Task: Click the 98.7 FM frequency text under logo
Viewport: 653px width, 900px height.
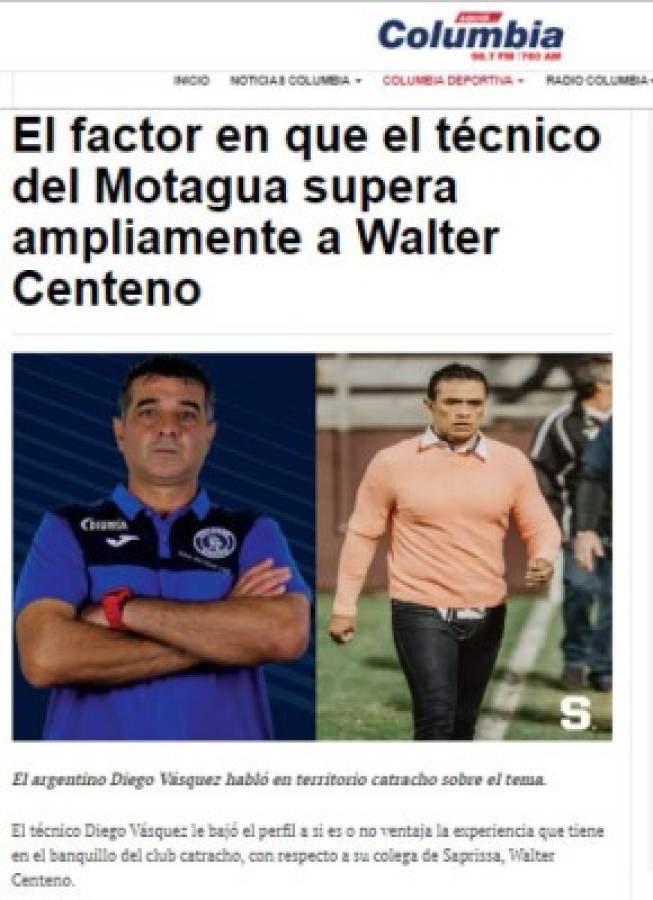Action: (493, 56)
